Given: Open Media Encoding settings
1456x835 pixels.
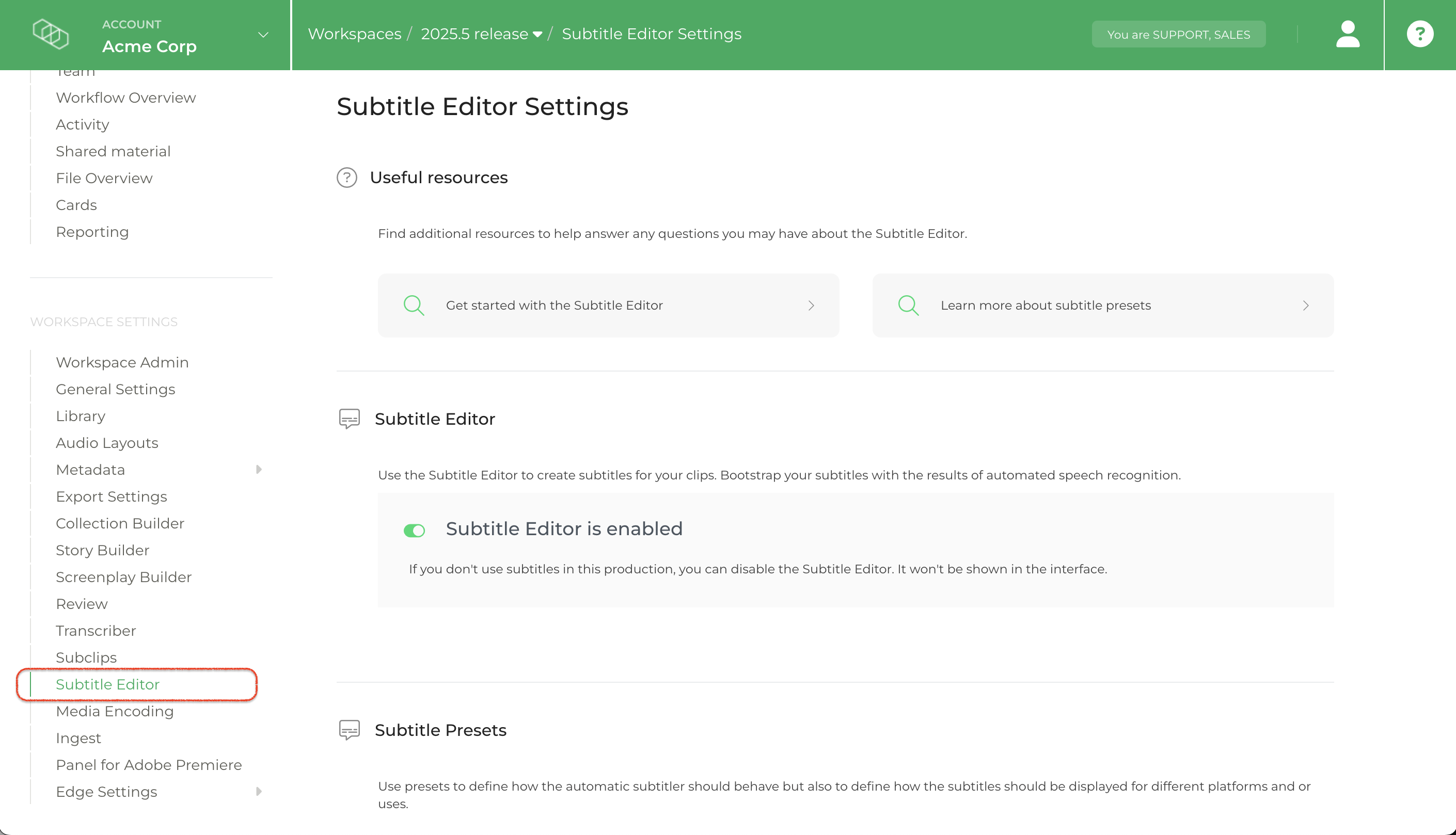Looking at the screenshot, I should pos(114,711).
